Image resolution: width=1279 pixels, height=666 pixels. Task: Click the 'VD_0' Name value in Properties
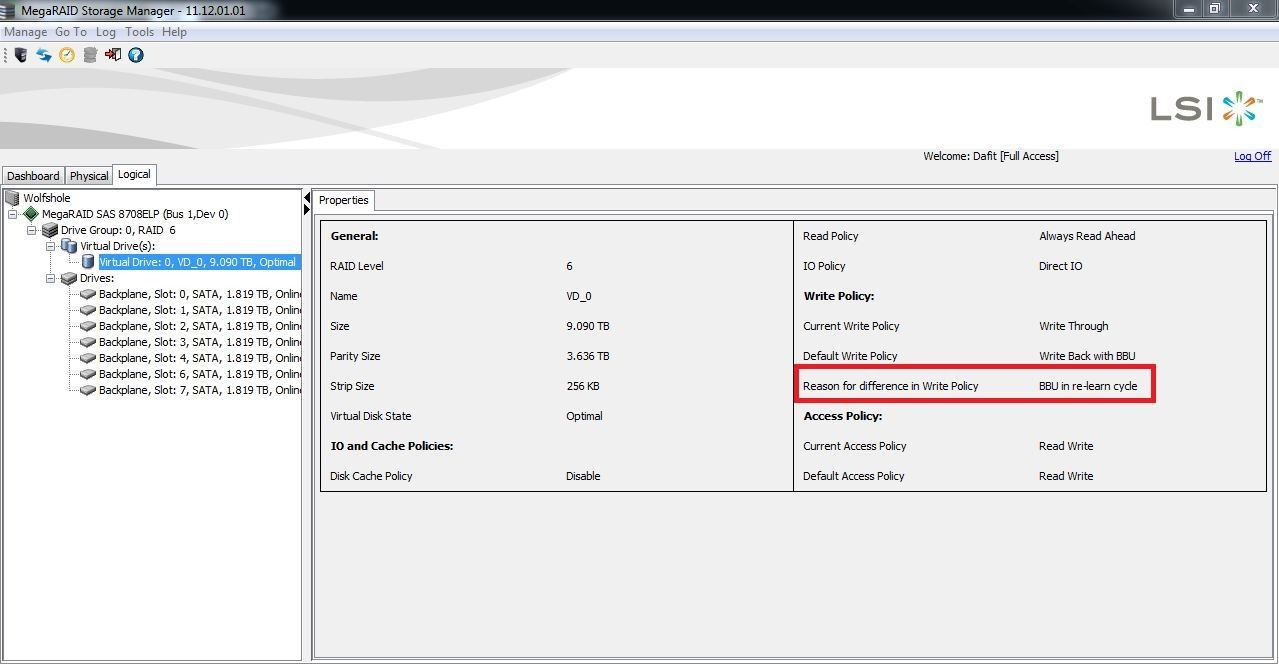(579, 296)
